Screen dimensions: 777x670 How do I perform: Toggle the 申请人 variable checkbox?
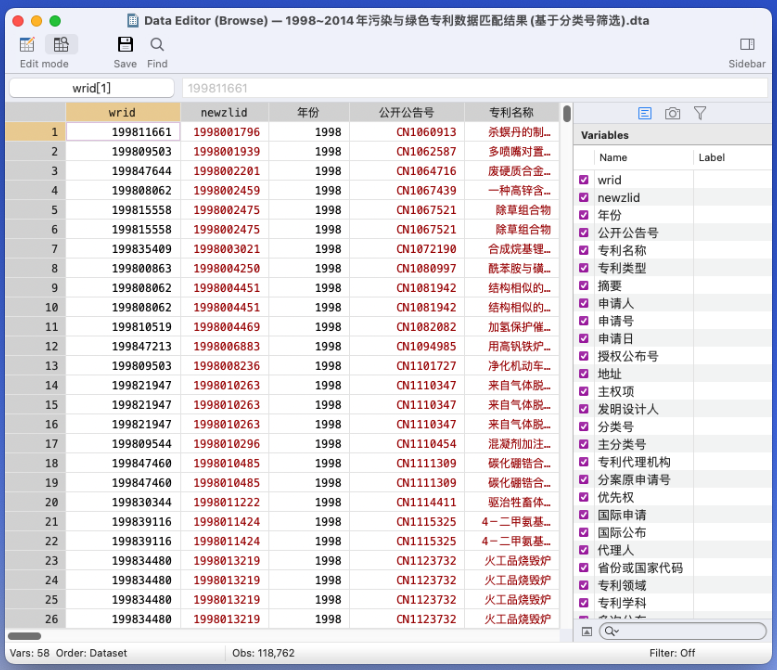[584, 303]
